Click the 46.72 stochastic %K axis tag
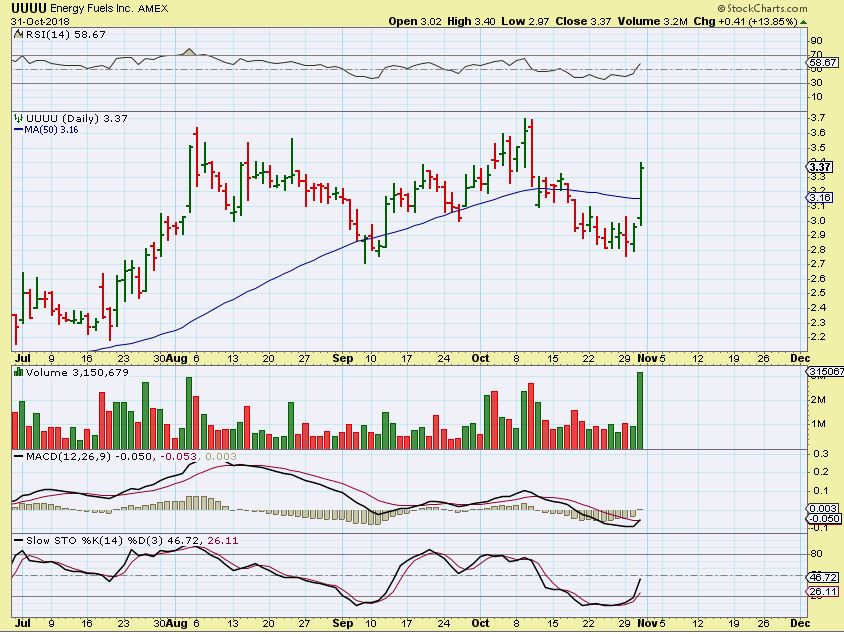 click(x=823, y=577)
